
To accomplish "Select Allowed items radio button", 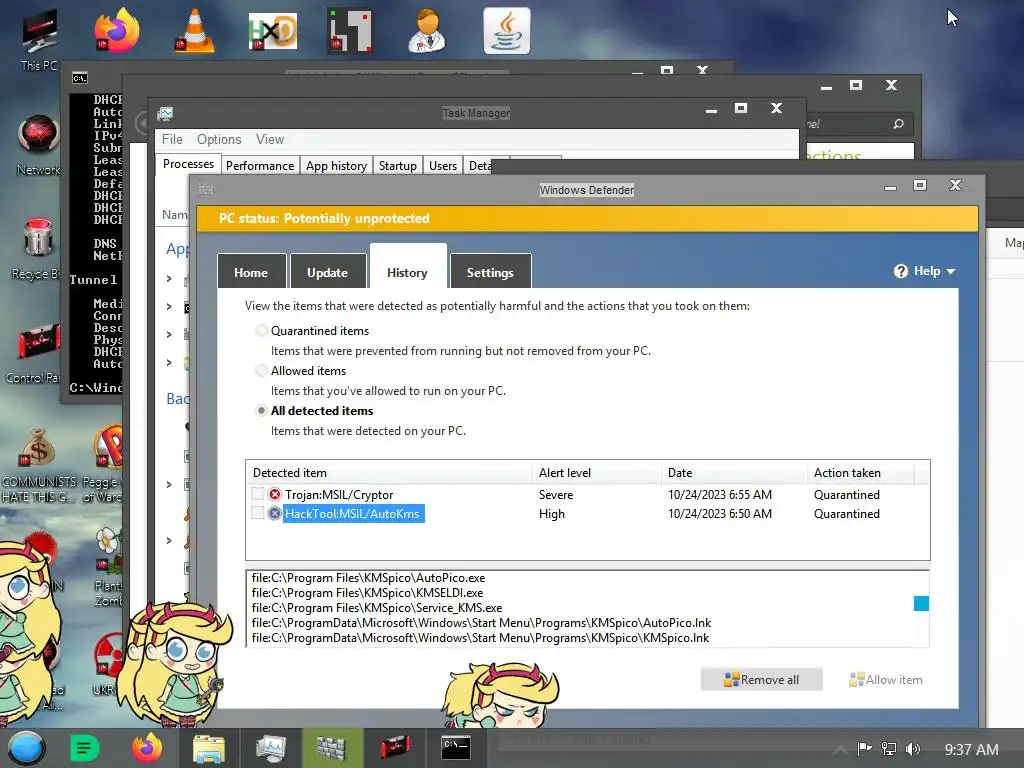I will [x=261, y=370].
